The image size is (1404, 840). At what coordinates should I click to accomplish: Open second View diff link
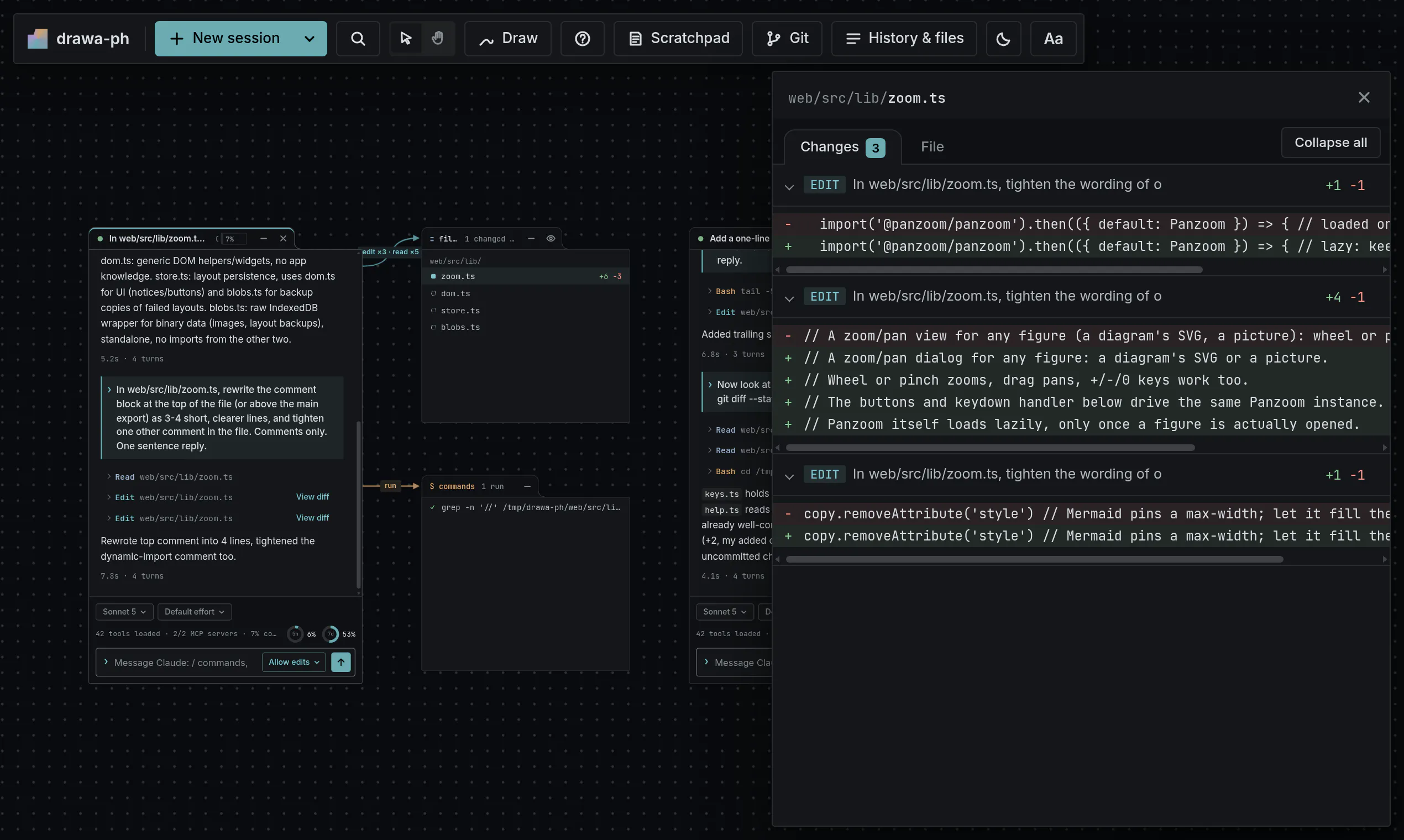pyautogui.click(x=312, y=517)
